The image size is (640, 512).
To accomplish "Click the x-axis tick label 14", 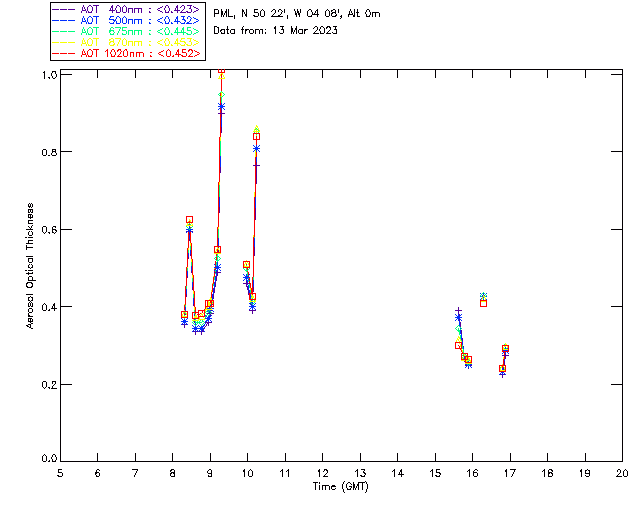I will pyautogui.click(x=398, y=474).
